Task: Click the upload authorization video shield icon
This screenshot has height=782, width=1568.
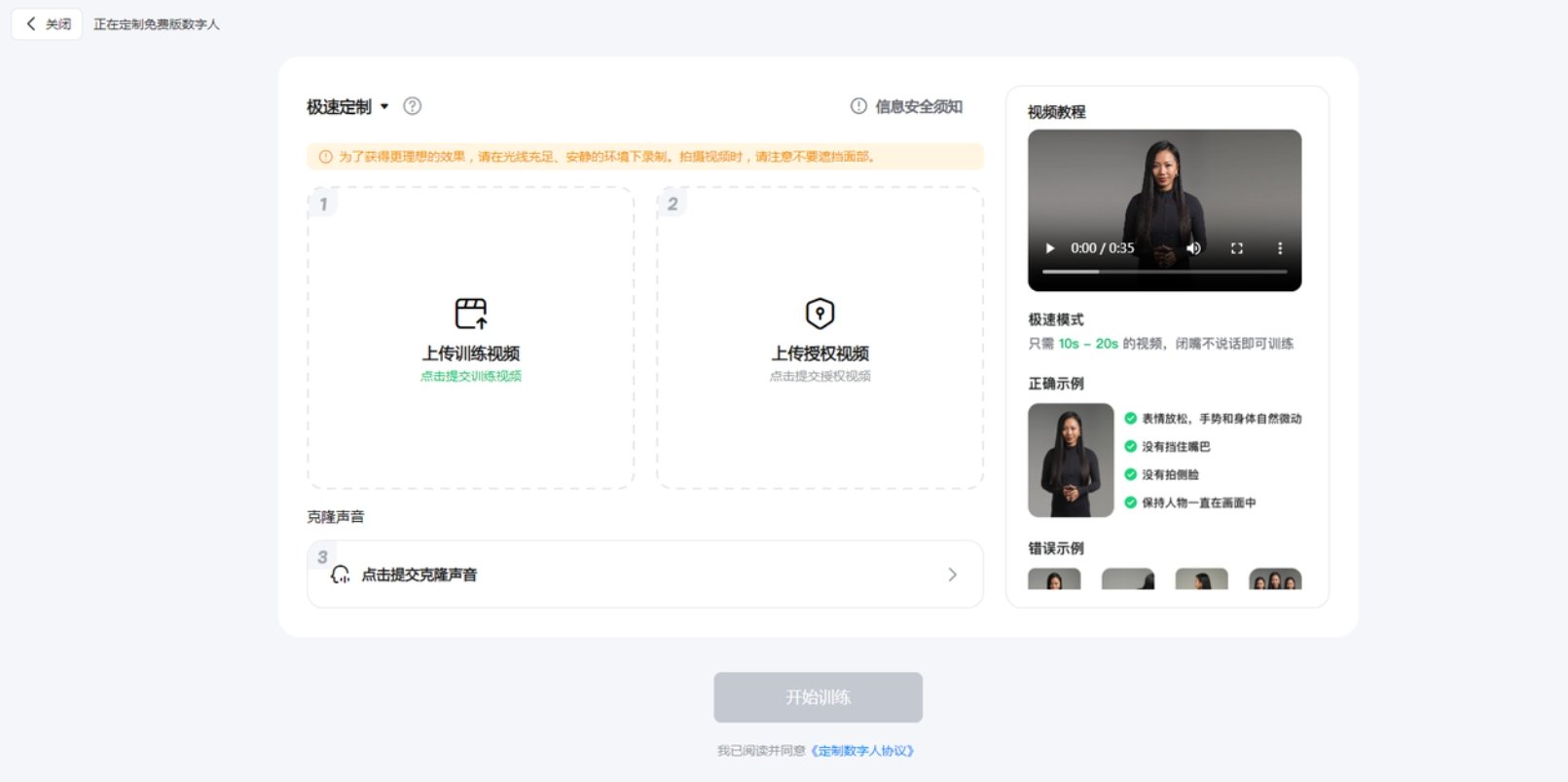Action: click(x=820, y=314)
